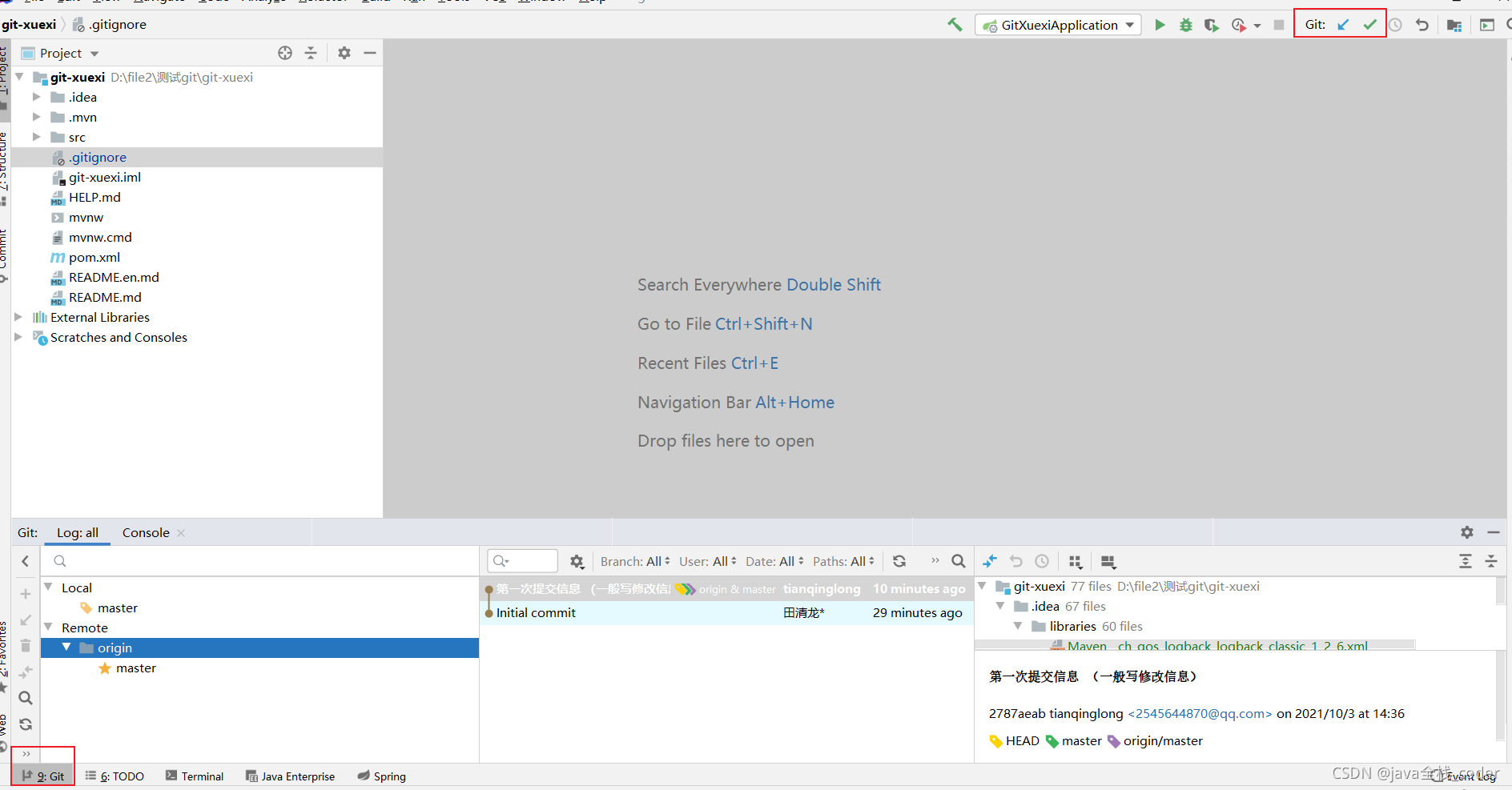Refresh the Git log
This screenshot has width=1512, height=790.
(x=899, y=561)
